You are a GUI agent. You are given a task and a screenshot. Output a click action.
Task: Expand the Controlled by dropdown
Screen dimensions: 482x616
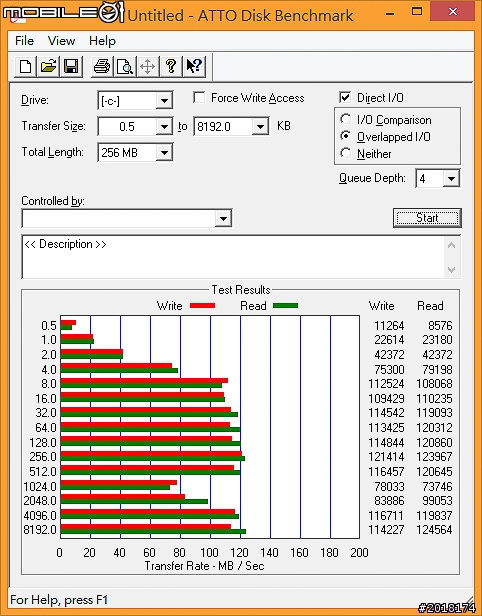pos(223,218)
